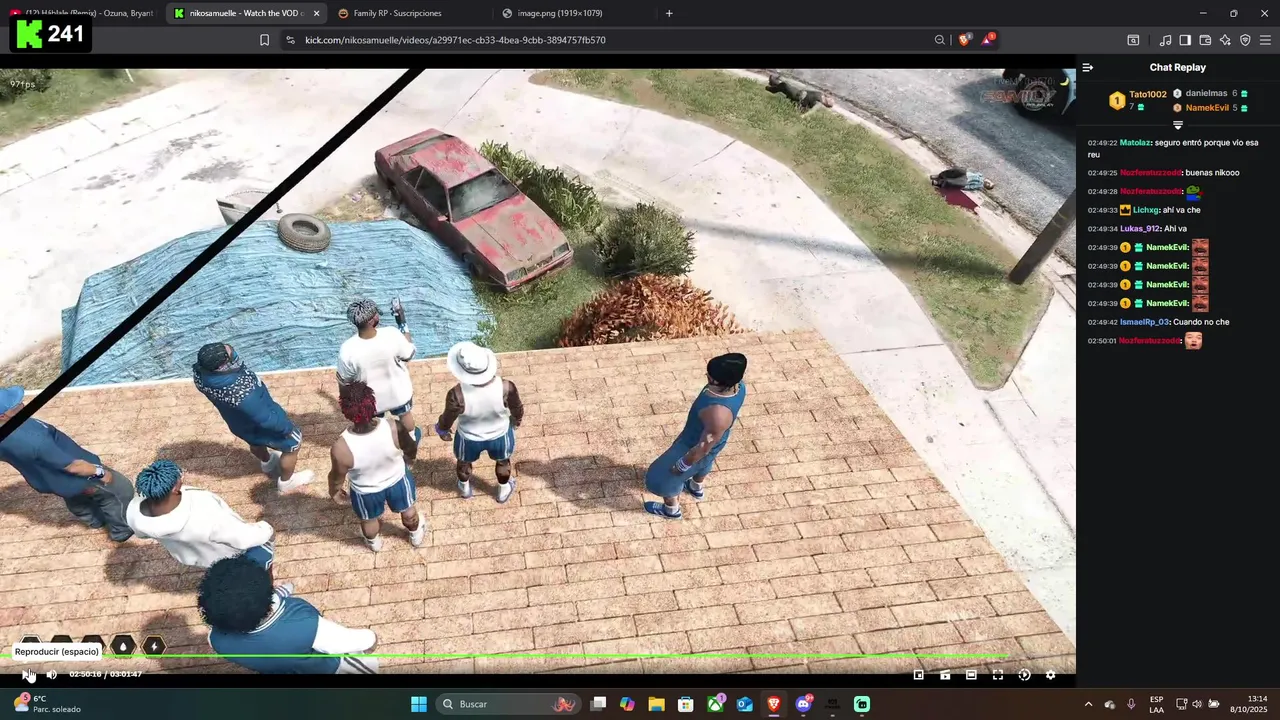Open the Brave VPN shield icon
The height and width of the screenshot is (720, 1280).
coord(1245,40)
